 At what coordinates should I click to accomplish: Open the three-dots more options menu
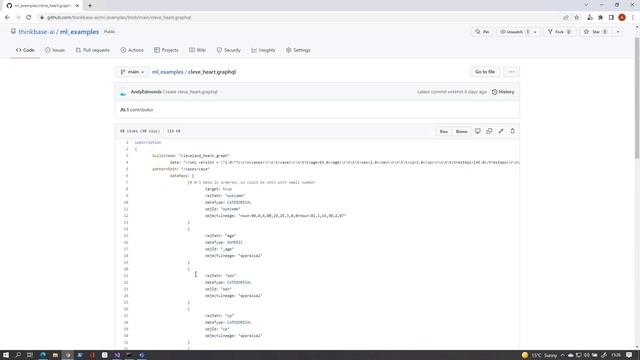click(x=511, y=72)
